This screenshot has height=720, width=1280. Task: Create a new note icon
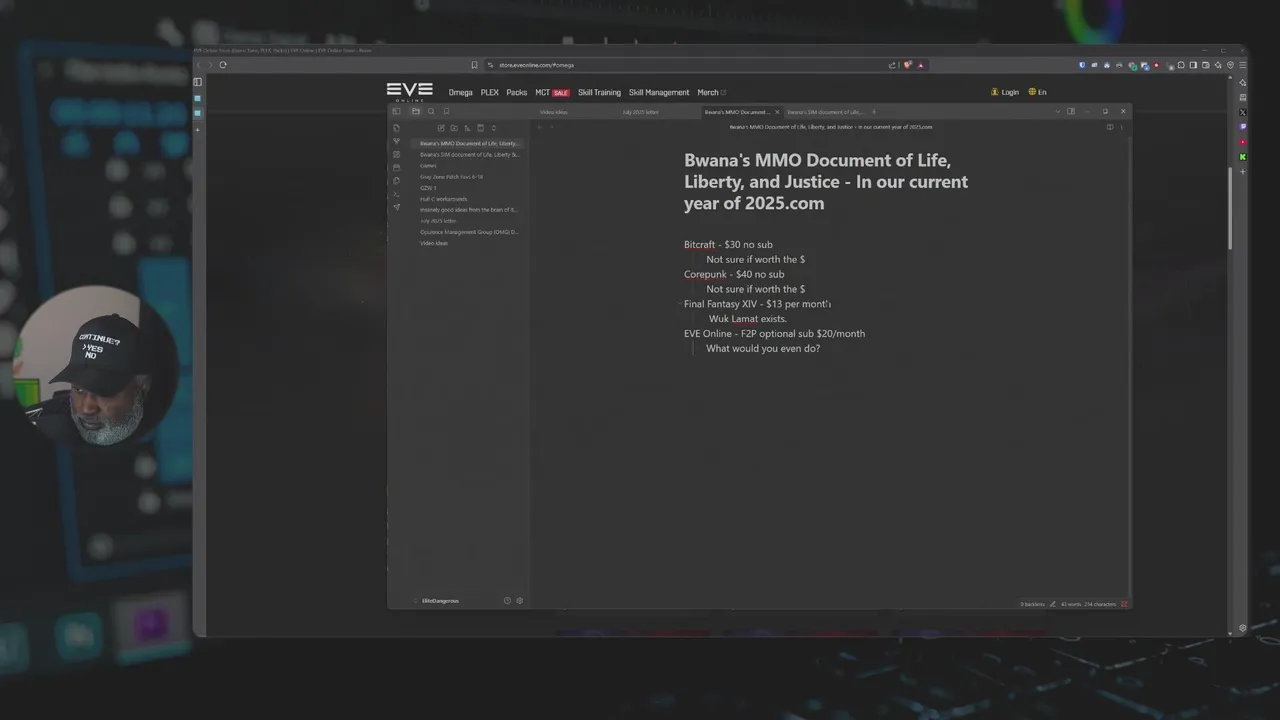441,128
